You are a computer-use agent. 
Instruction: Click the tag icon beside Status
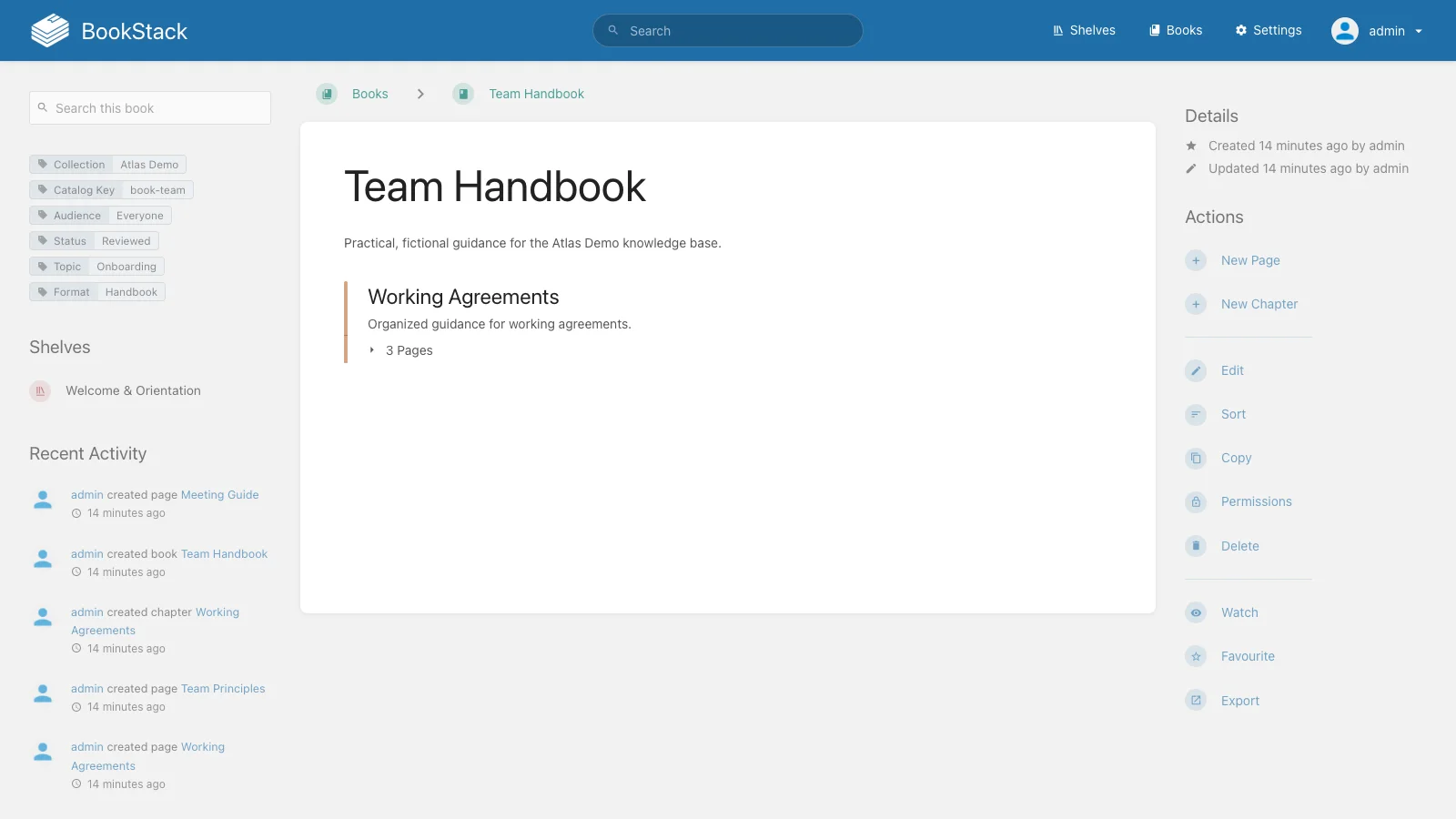pyautogui.click(x=42, y=240)
